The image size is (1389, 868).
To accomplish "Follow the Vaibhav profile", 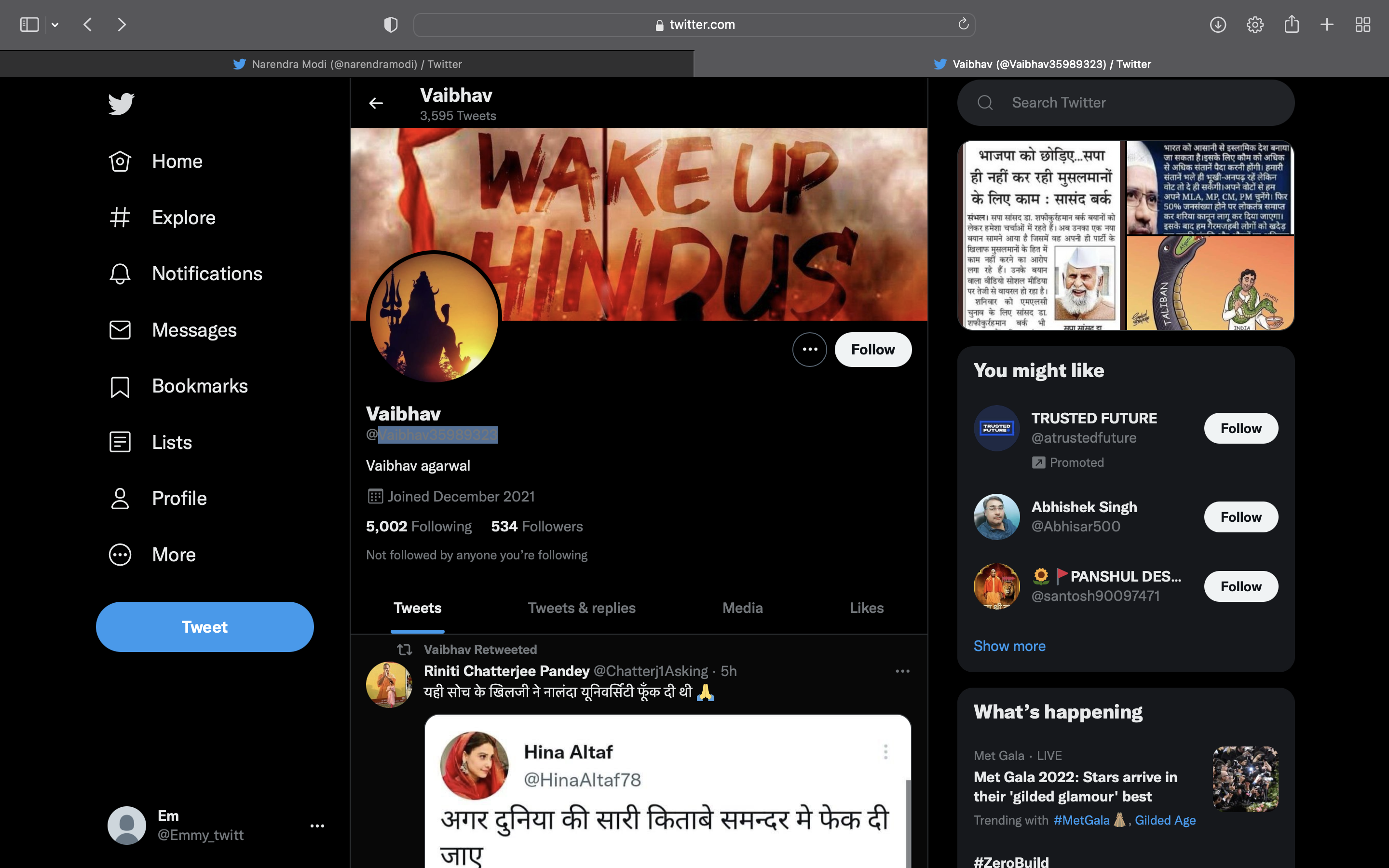I will pyautogui.click(x=872, y=350).
